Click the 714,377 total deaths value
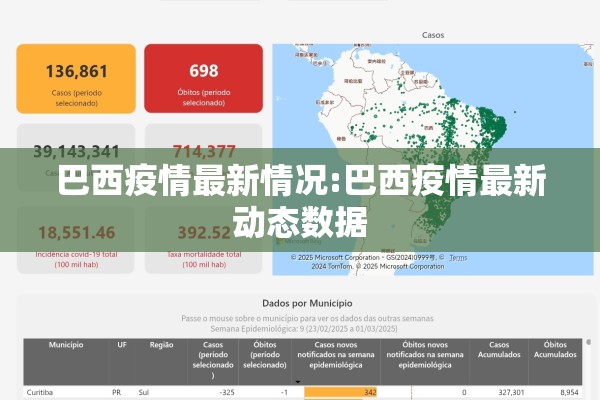 point(204,152)
